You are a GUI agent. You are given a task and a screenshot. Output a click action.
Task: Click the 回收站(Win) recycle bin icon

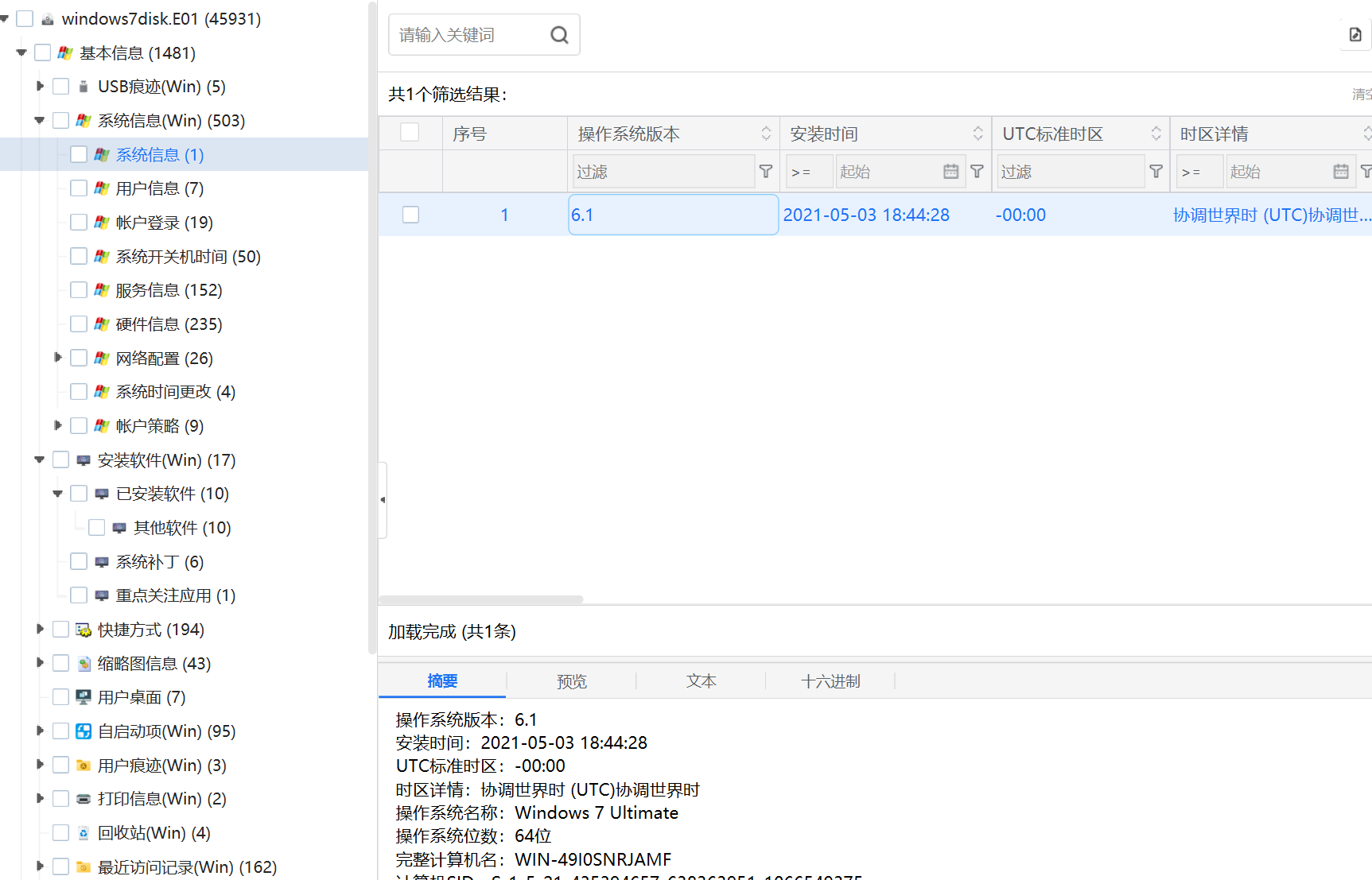click(84, 833)
